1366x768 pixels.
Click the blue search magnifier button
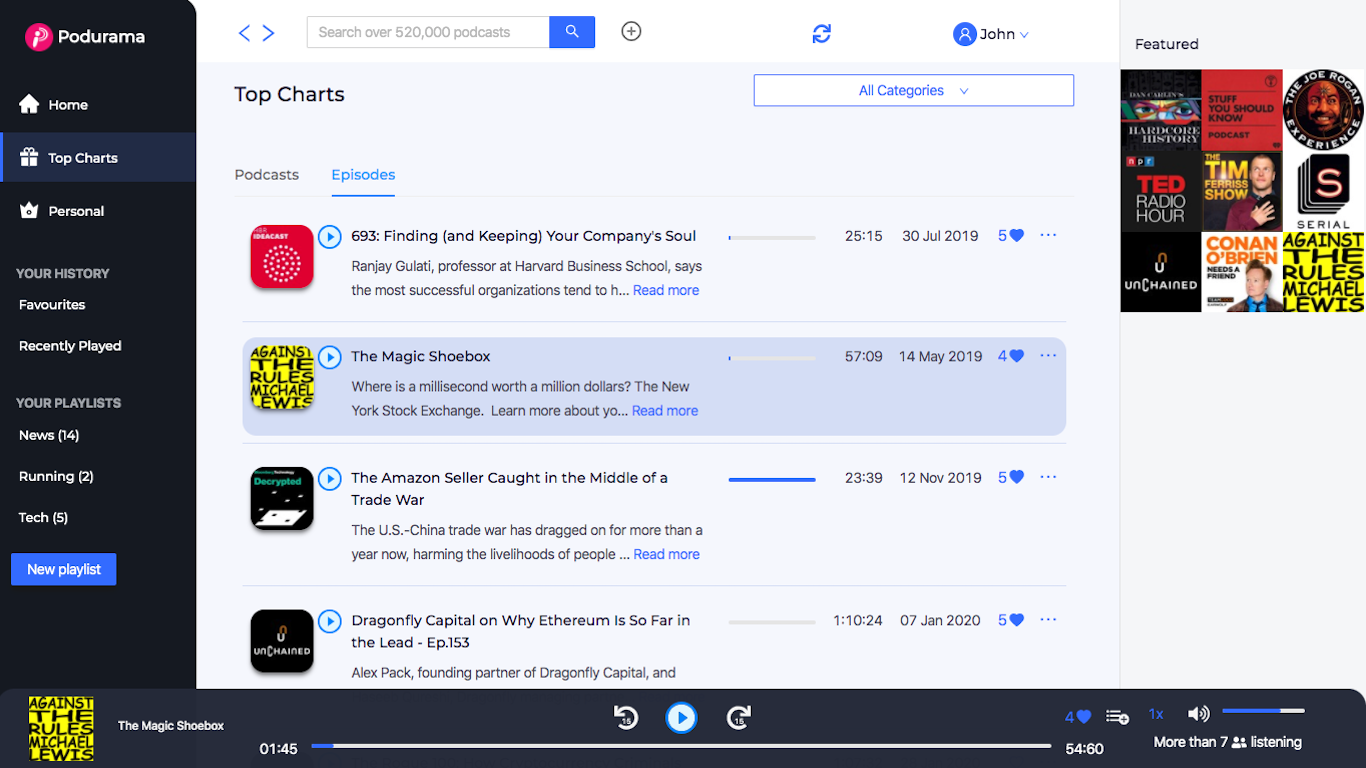coord(572,32)
